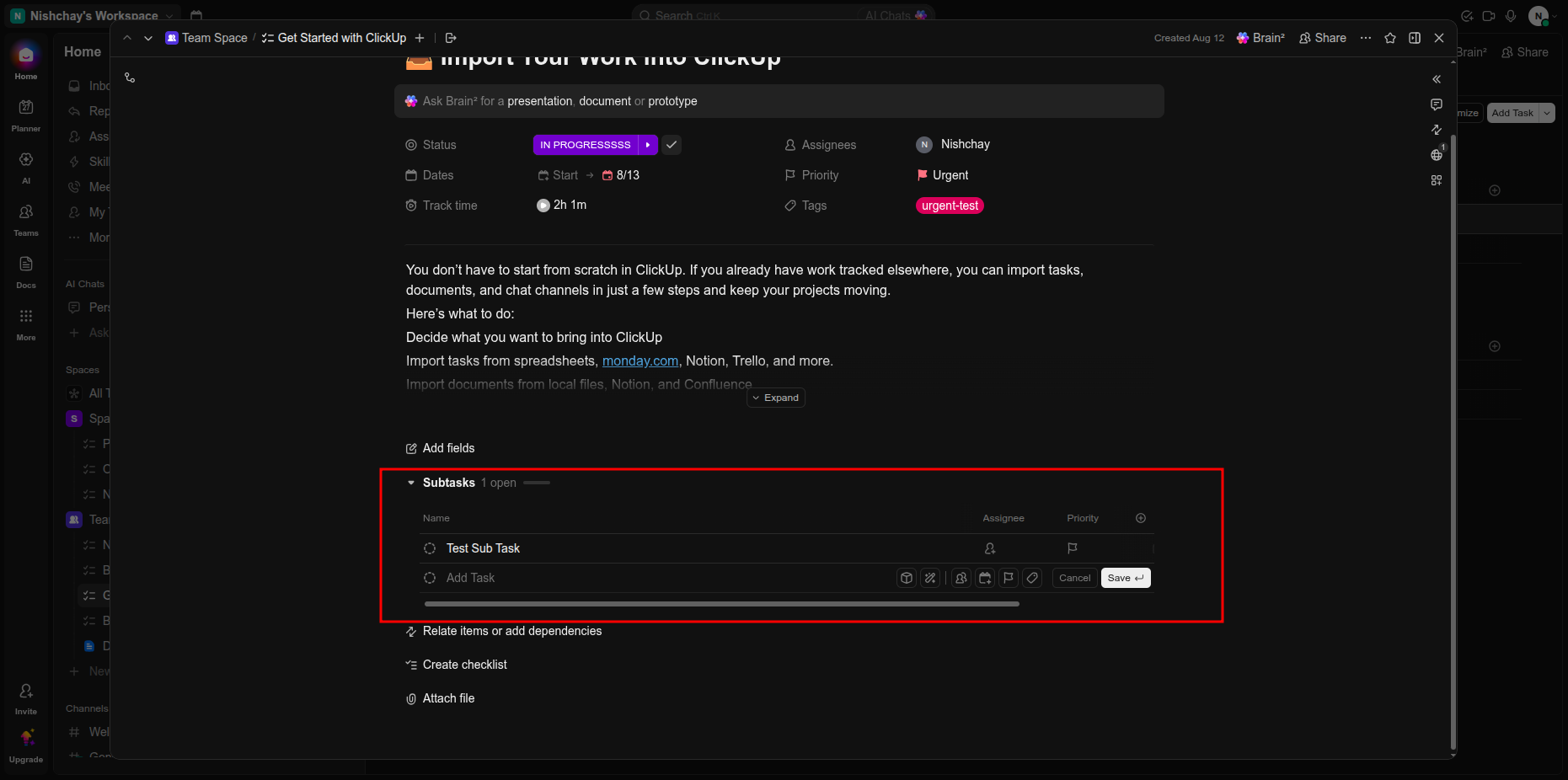Open the monday.com link
This screenshot has height=780, width=1568.
click(640, 361)
